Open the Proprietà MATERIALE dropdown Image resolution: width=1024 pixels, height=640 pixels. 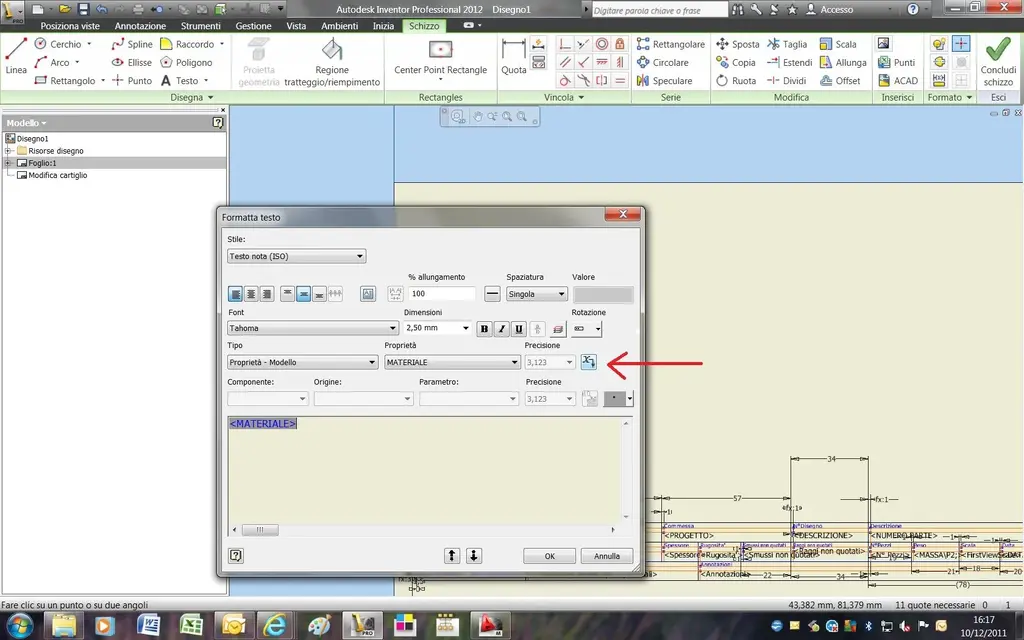tap(452, 362)
